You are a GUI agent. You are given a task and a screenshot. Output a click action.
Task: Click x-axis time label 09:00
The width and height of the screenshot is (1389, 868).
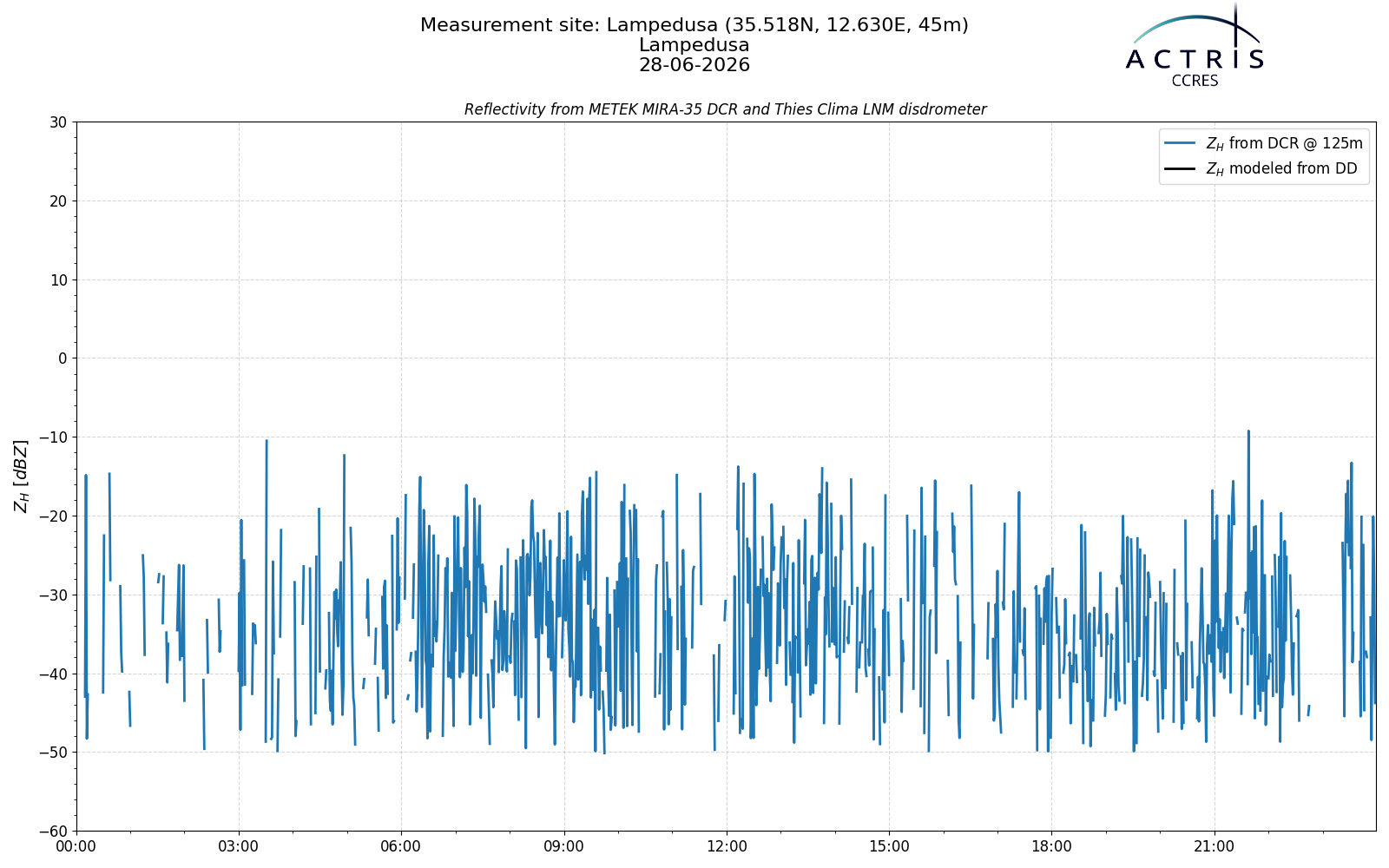pyautogui.click(x=564, y=846)
